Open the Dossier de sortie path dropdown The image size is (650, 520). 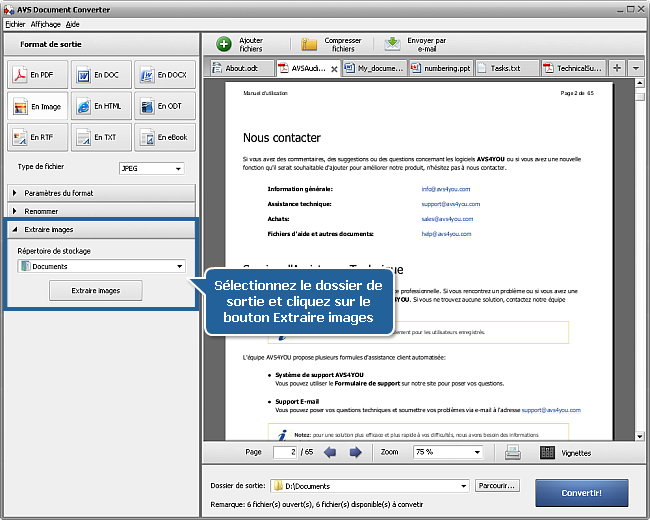pos(370,486)
